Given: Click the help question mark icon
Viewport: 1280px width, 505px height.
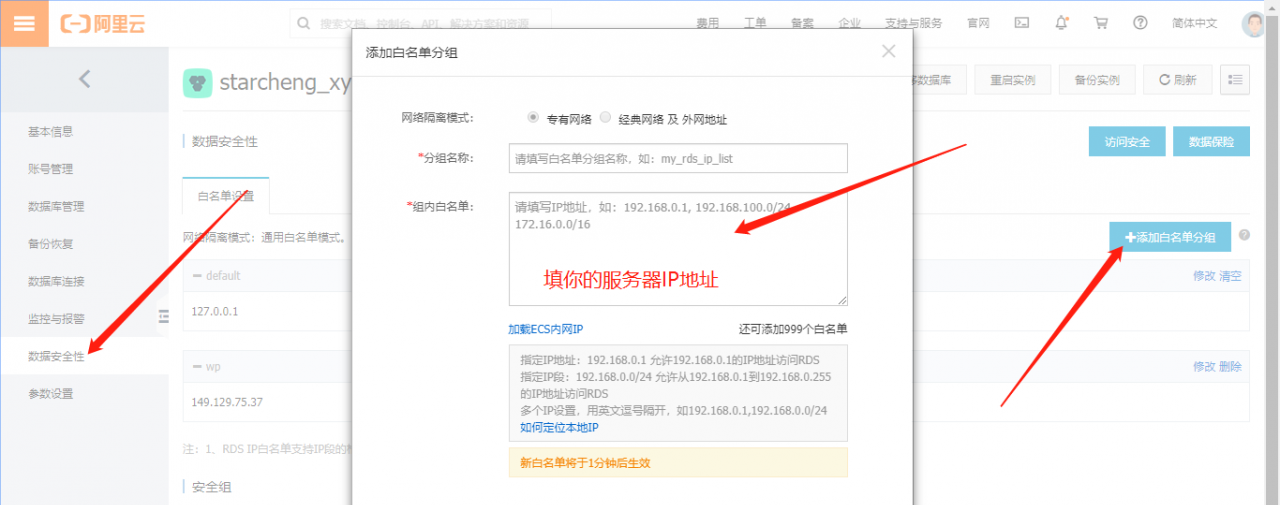Looking at the screenshot, I should coord(1140,23).
